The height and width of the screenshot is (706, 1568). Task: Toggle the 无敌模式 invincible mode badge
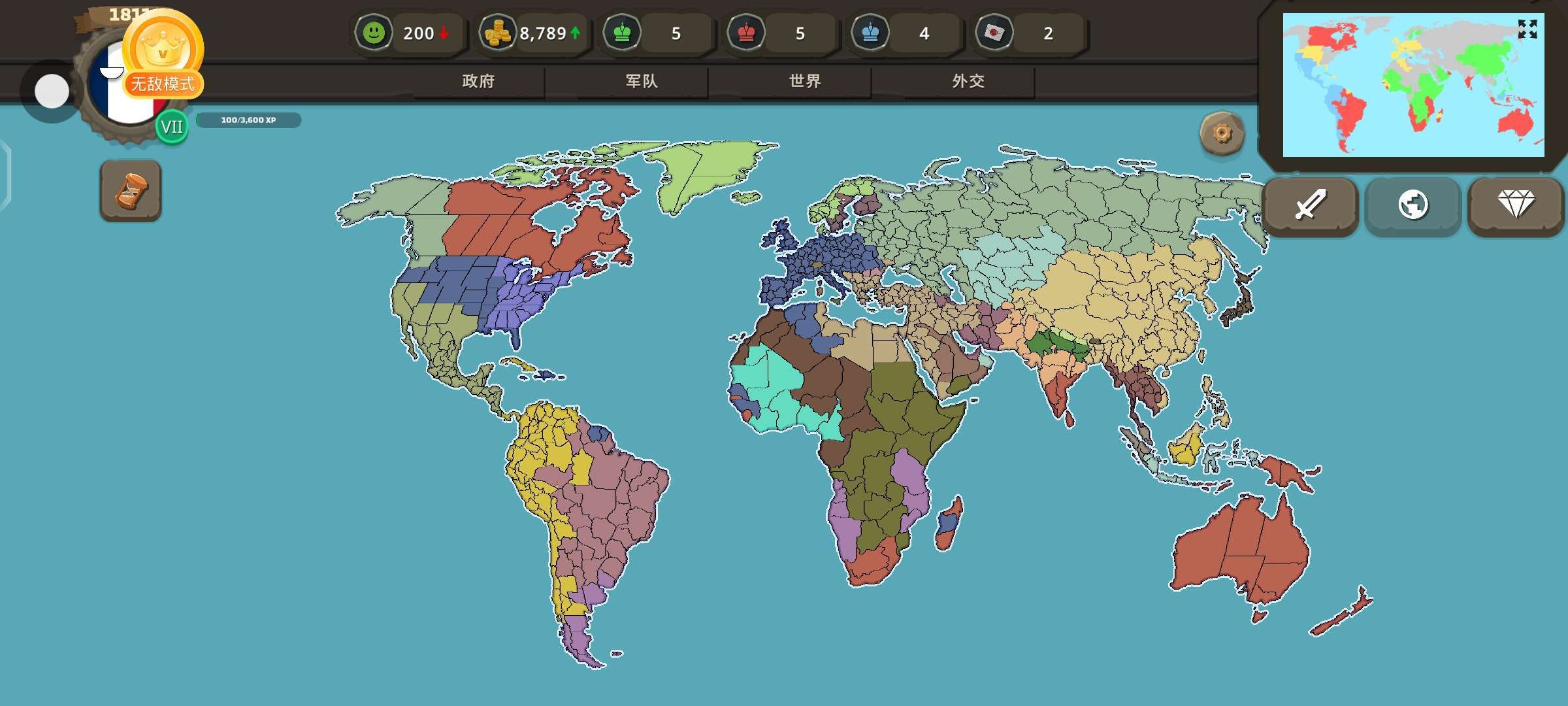(163, 83)
